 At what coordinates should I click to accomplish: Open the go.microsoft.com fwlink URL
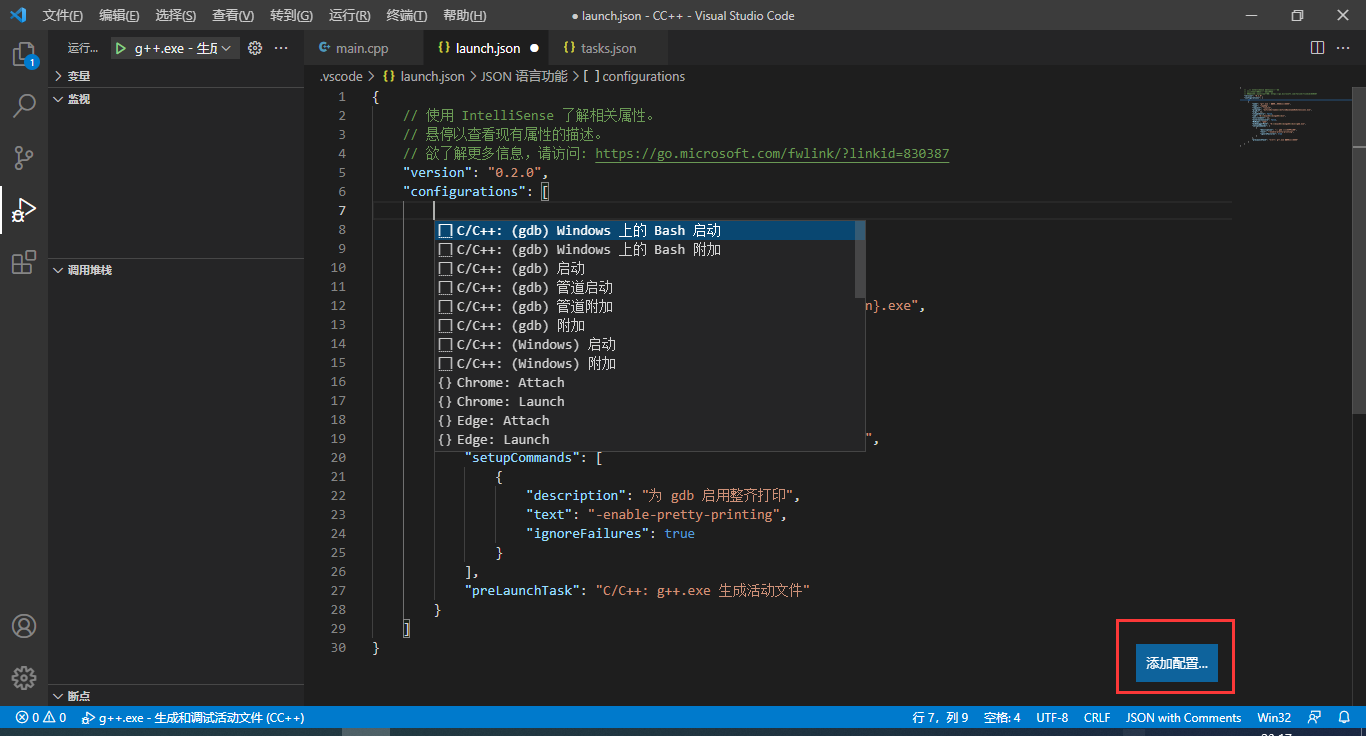click(x=772, y=154)
